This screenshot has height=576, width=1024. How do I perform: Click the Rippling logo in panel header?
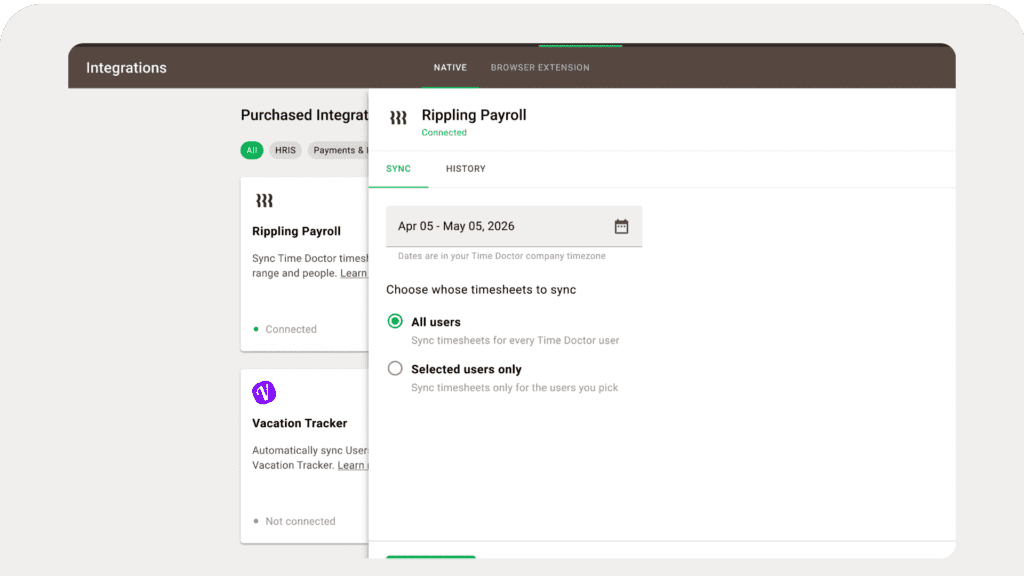[x=398, y=118]
